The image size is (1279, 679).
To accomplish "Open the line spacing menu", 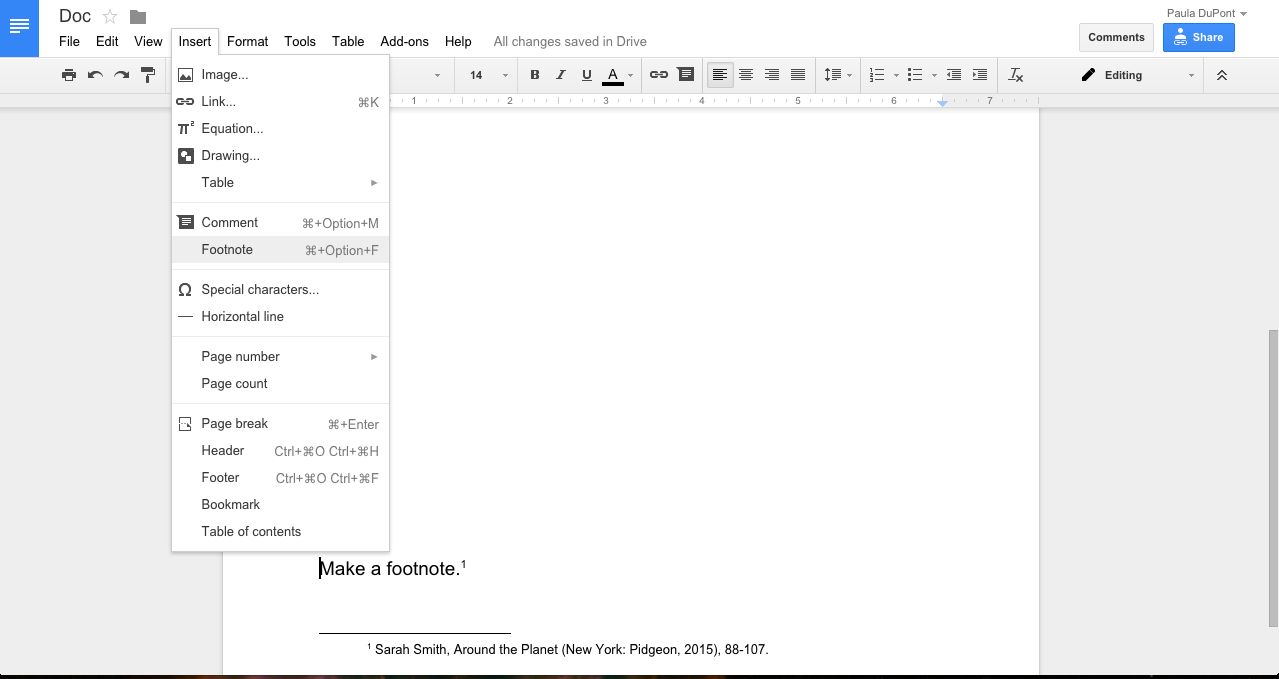I will click(838, 74).
